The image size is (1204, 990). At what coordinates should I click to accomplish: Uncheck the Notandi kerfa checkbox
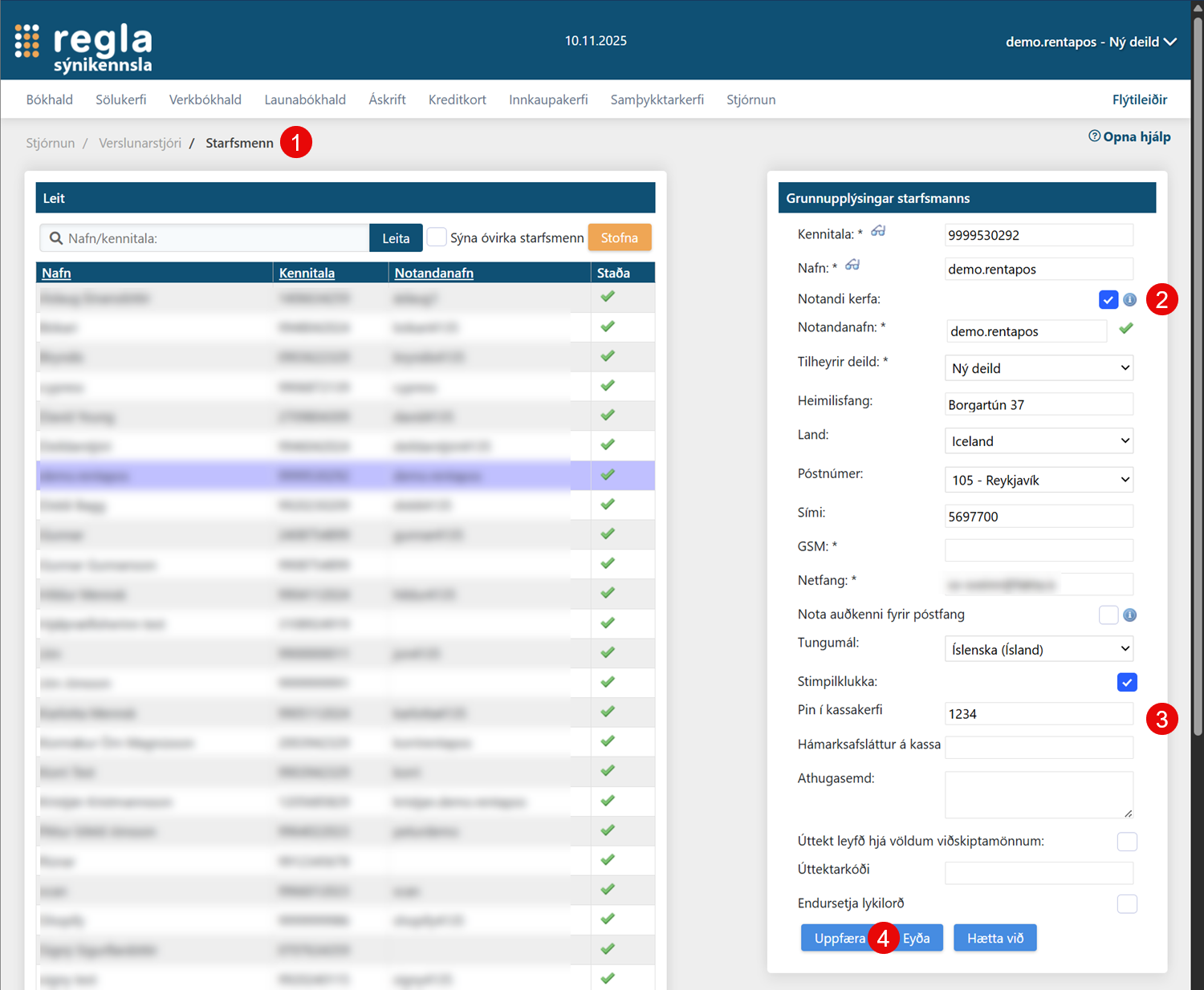pos(1108,299)
